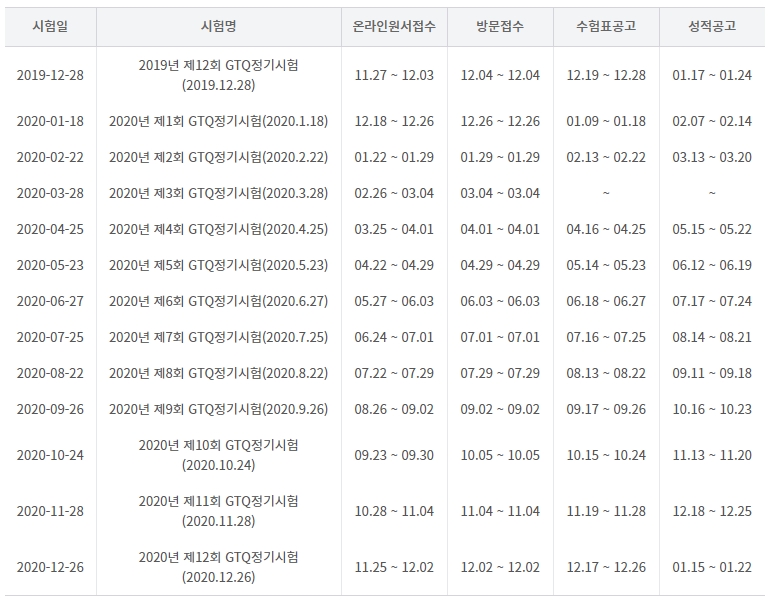Select exam date 2020-04-25
Image resolution: width=773 pixels, height=602 pixels.
[x=50, y=229]
